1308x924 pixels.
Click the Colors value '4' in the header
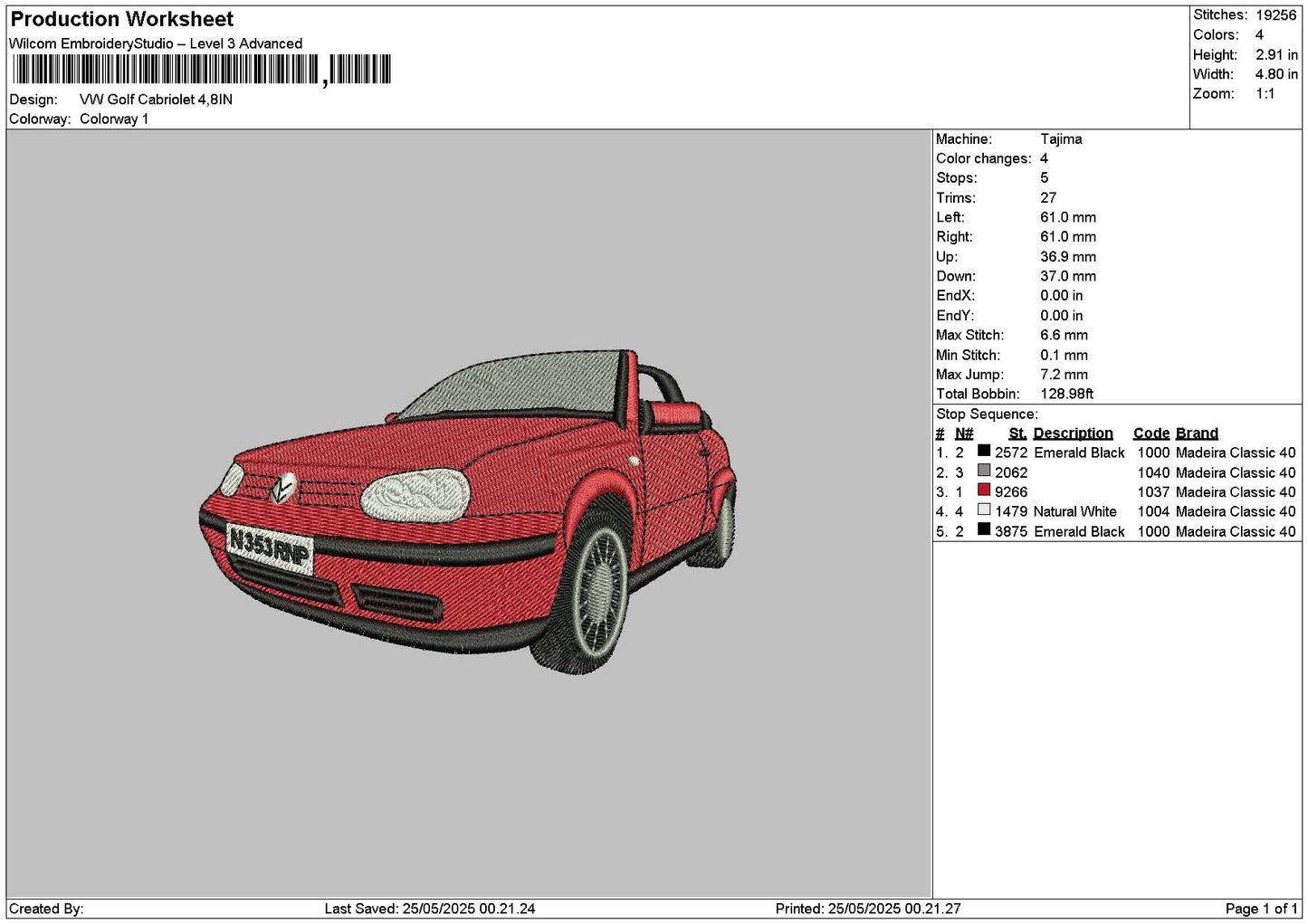click(1259, 35)
